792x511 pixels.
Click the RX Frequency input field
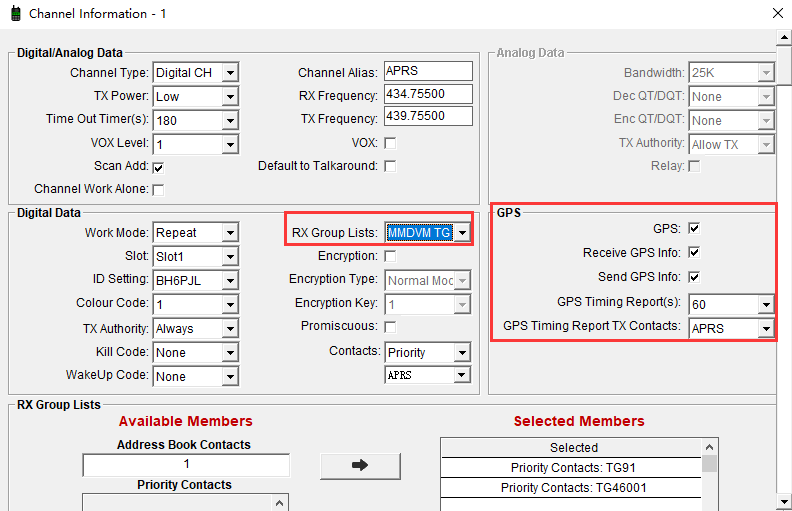[x=427, y=95]
